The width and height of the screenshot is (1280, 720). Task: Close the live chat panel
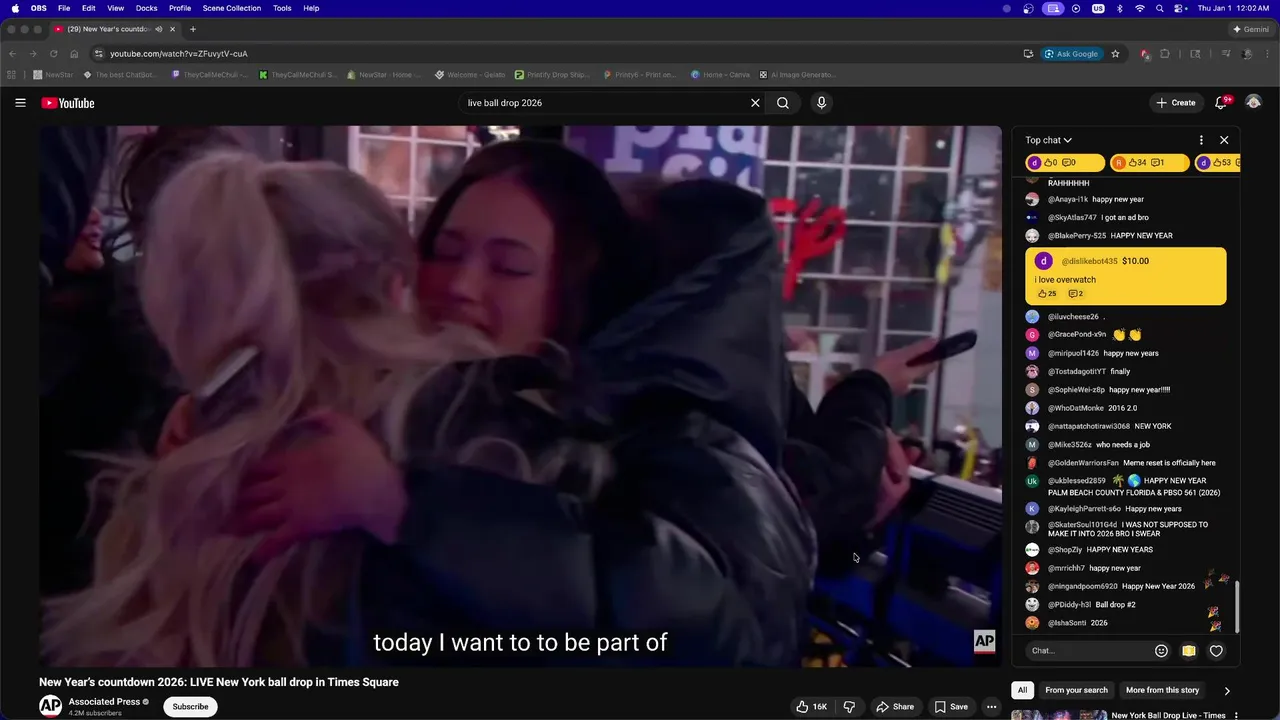tap(1224, 140)
